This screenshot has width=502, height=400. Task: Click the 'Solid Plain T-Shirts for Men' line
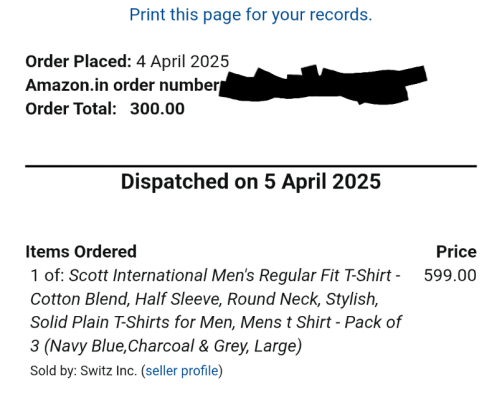click(216, 323)
